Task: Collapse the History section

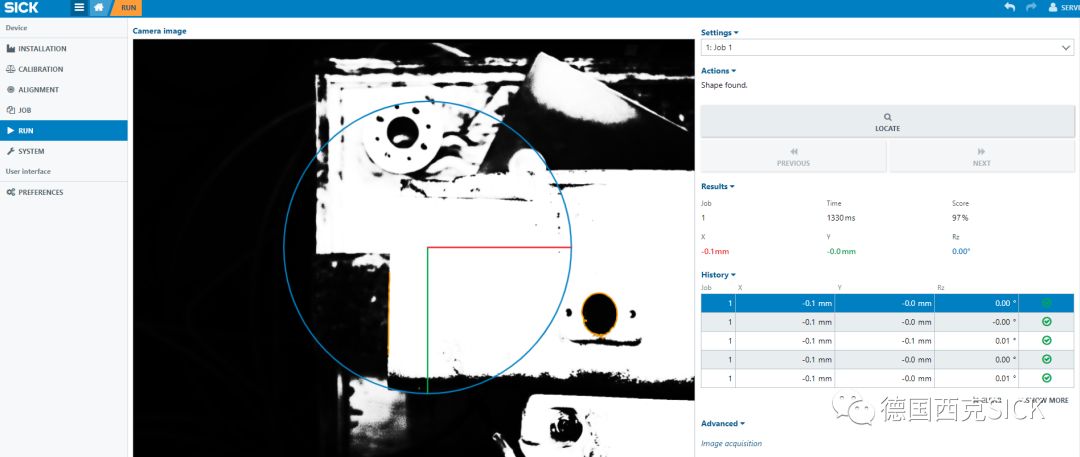Action: pyautogui.click(x=718, y=275)
